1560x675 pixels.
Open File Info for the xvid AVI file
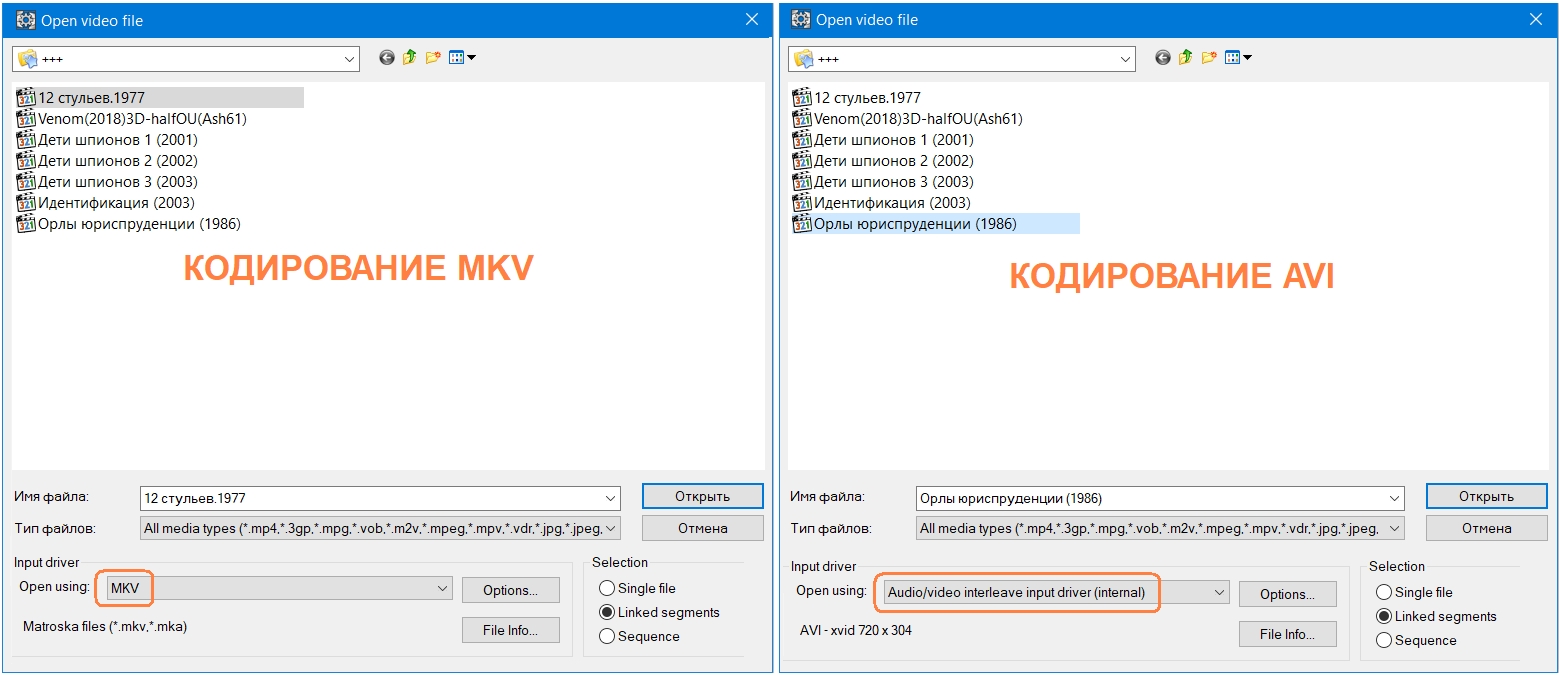(1287, 634)
